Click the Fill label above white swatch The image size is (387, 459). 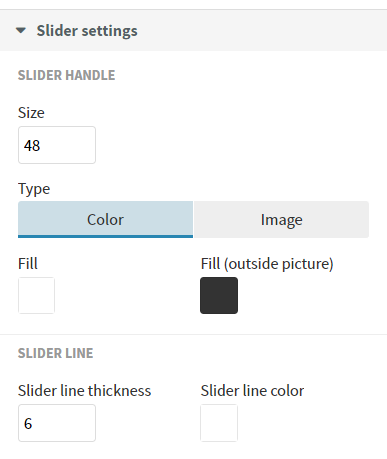(x=28, y=264)
